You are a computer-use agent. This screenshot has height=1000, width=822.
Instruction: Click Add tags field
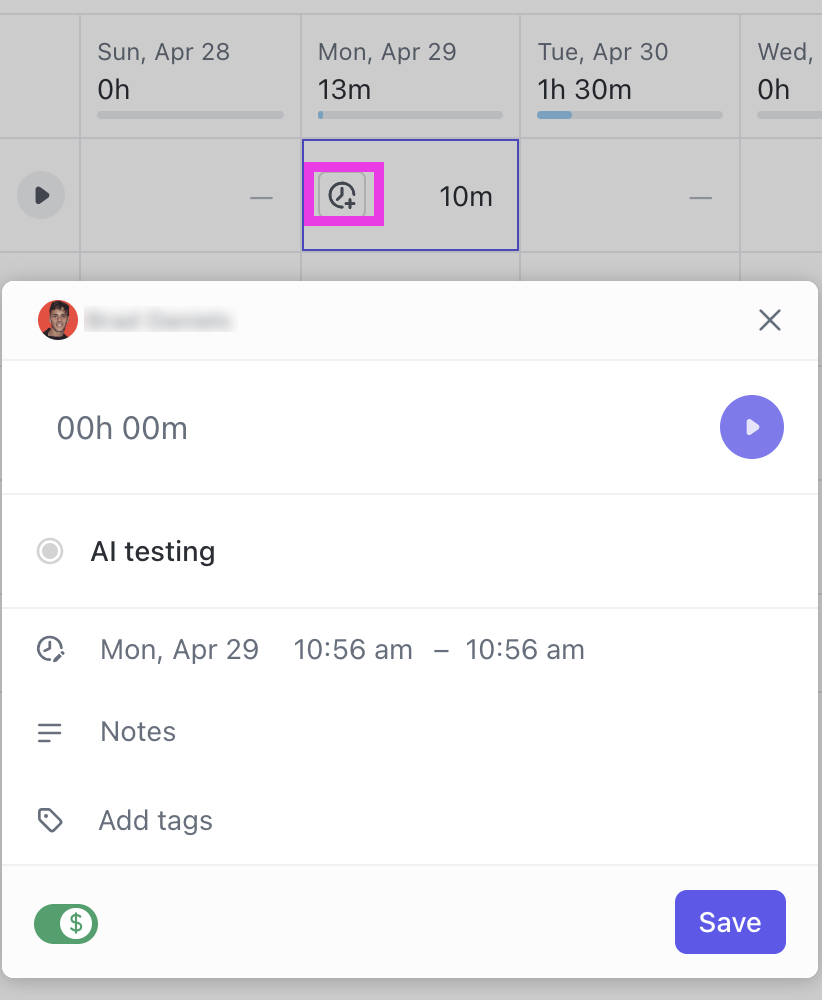point(156,821)
